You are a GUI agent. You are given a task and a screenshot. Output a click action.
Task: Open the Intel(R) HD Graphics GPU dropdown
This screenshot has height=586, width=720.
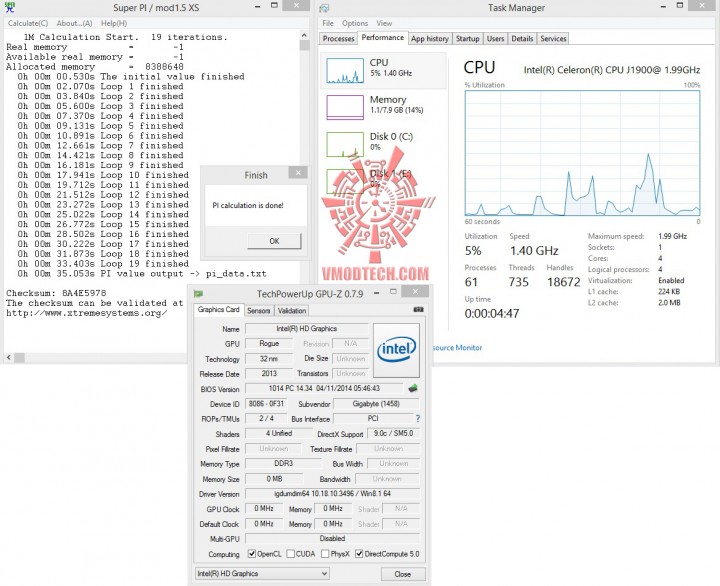point(262,573)
